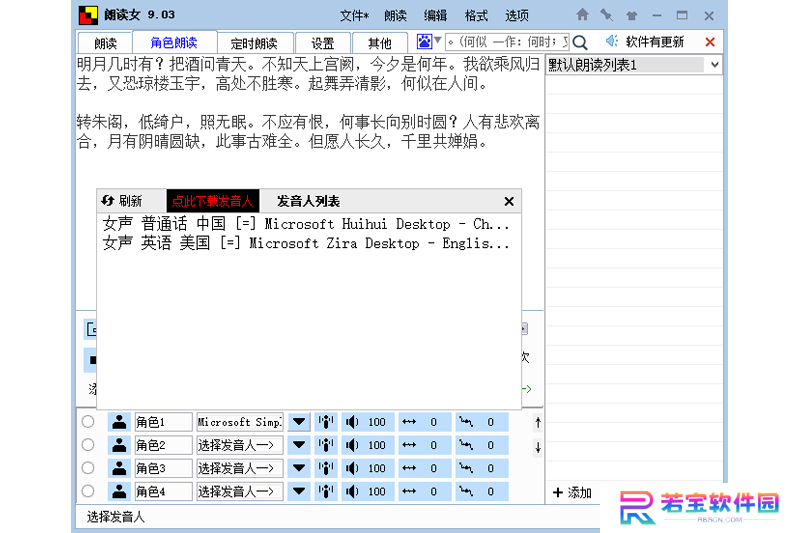Click volume value 100 for 角色1
The image size is (800, 533).
pyautogui.click(x=377, y=422)
